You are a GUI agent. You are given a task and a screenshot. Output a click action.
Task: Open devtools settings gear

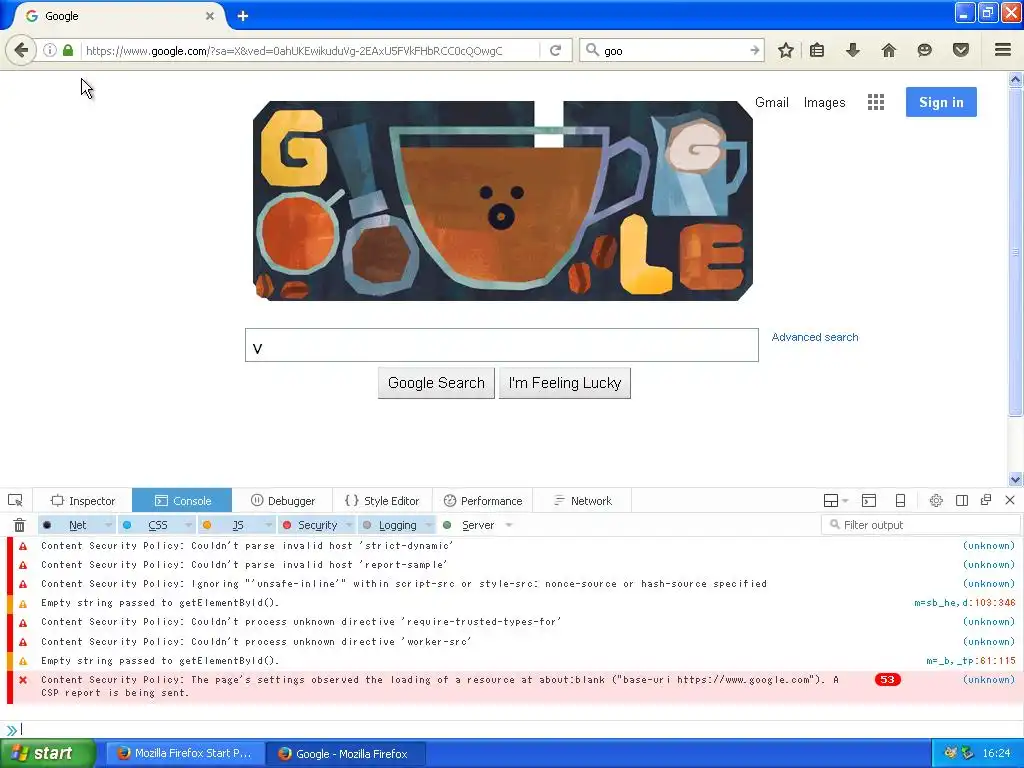tap(936, 501)
